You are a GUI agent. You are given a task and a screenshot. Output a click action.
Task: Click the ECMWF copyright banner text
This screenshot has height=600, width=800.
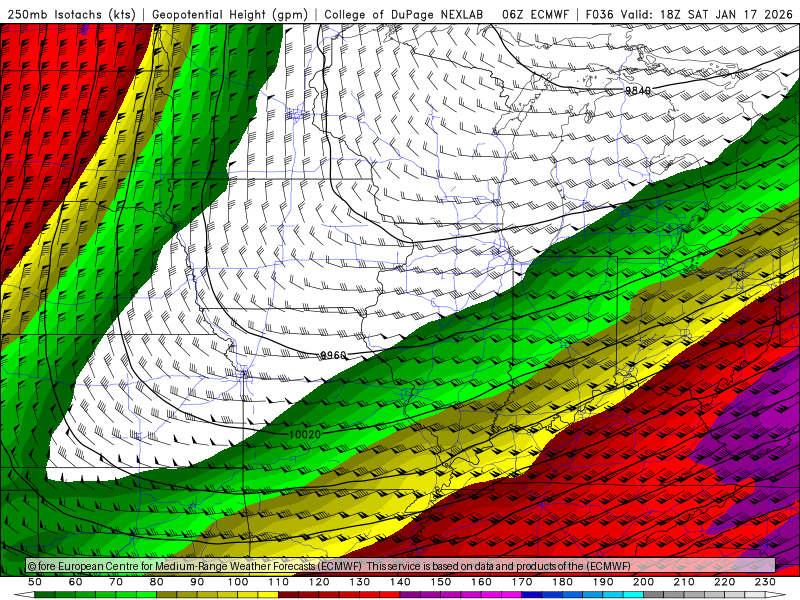pos(329,566)
